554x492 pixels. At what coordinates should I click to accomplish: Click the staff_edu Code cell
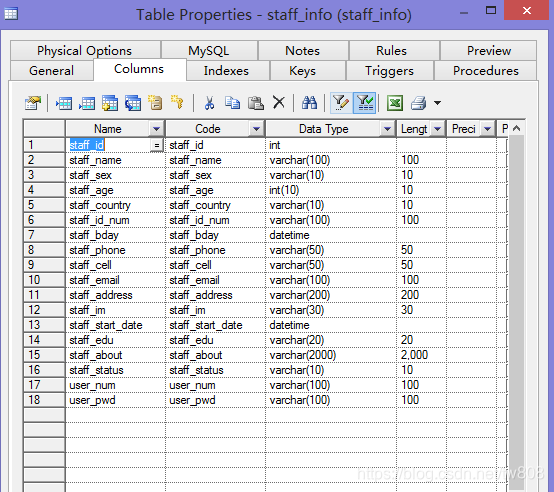215,340
